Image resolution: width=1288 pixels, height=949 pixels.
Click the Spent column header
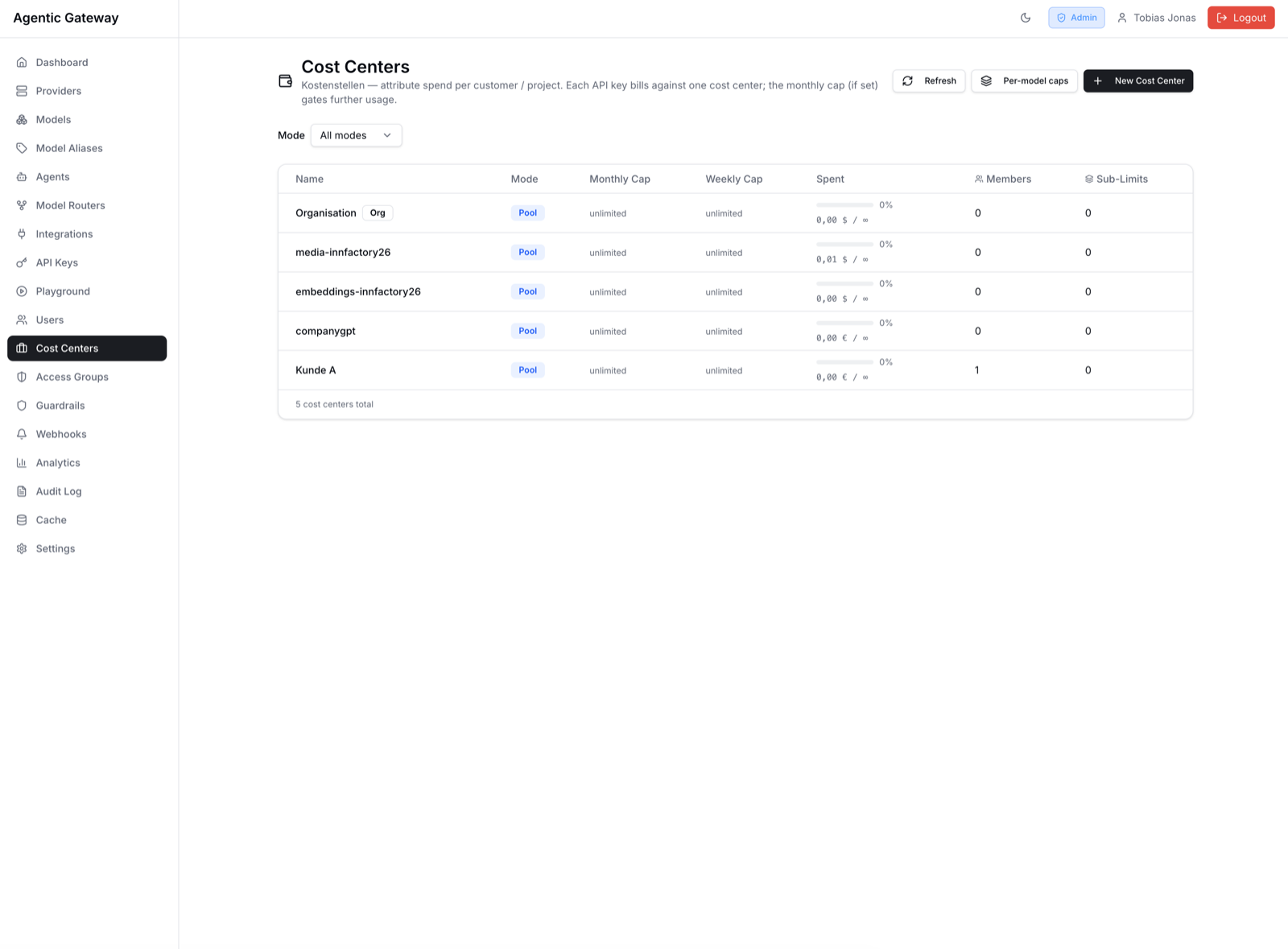click(x=830, y=179)
